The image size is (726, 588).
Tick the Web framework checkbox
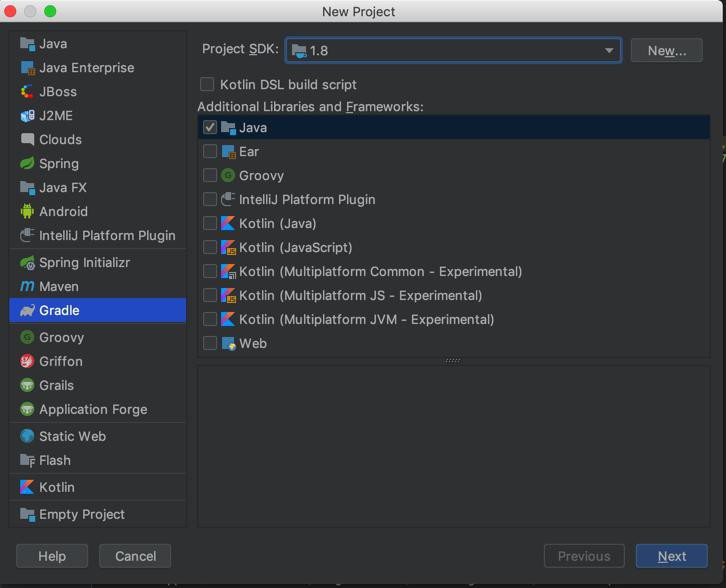point(210,344)
